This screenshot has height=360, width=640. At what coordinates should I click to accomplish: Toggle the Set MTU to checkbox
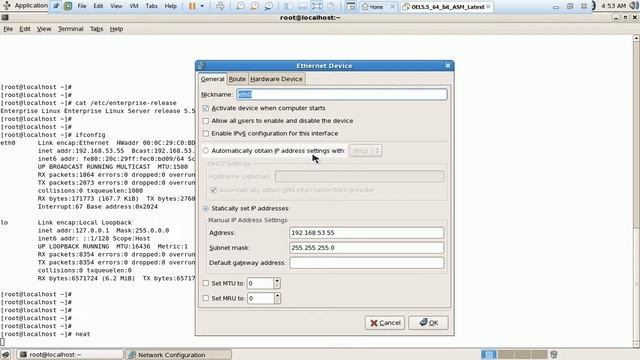coord(206,283)
